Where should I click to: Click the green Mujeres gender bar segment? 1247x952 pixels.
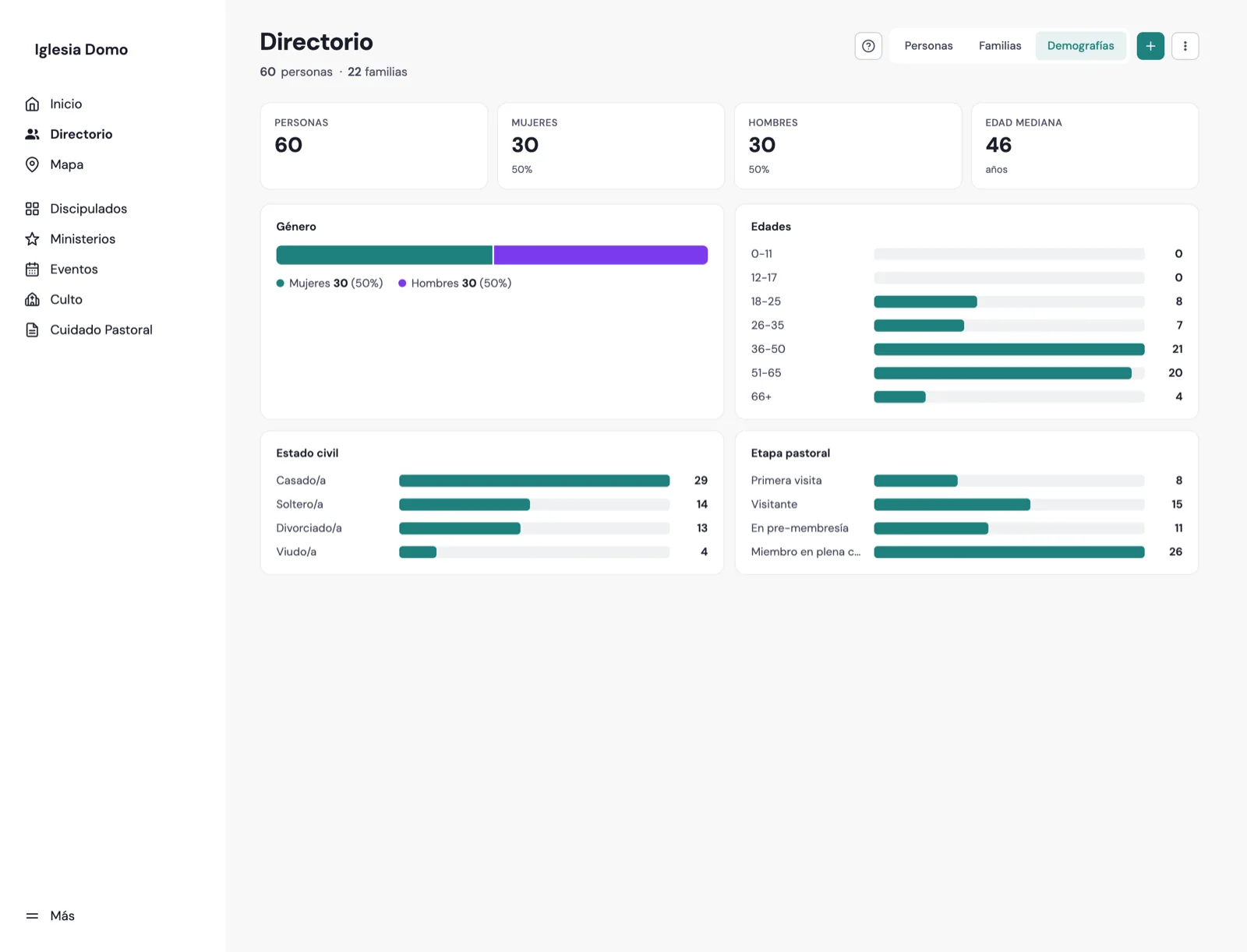coord(384,255)
